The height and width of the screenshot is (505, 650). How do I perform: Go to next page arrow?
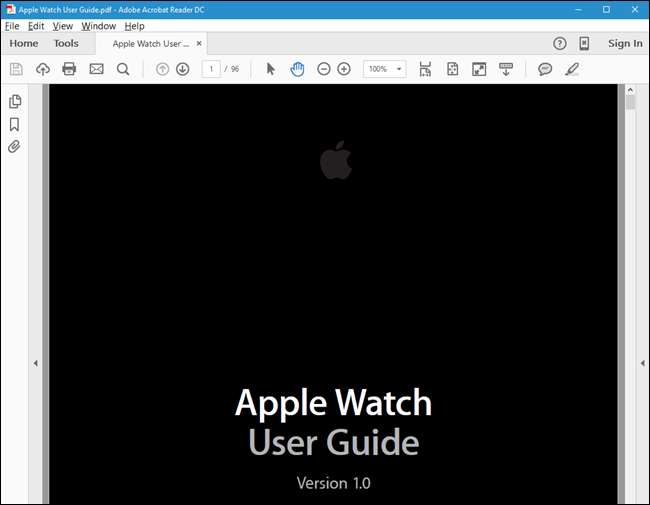[x=183, y=69]
